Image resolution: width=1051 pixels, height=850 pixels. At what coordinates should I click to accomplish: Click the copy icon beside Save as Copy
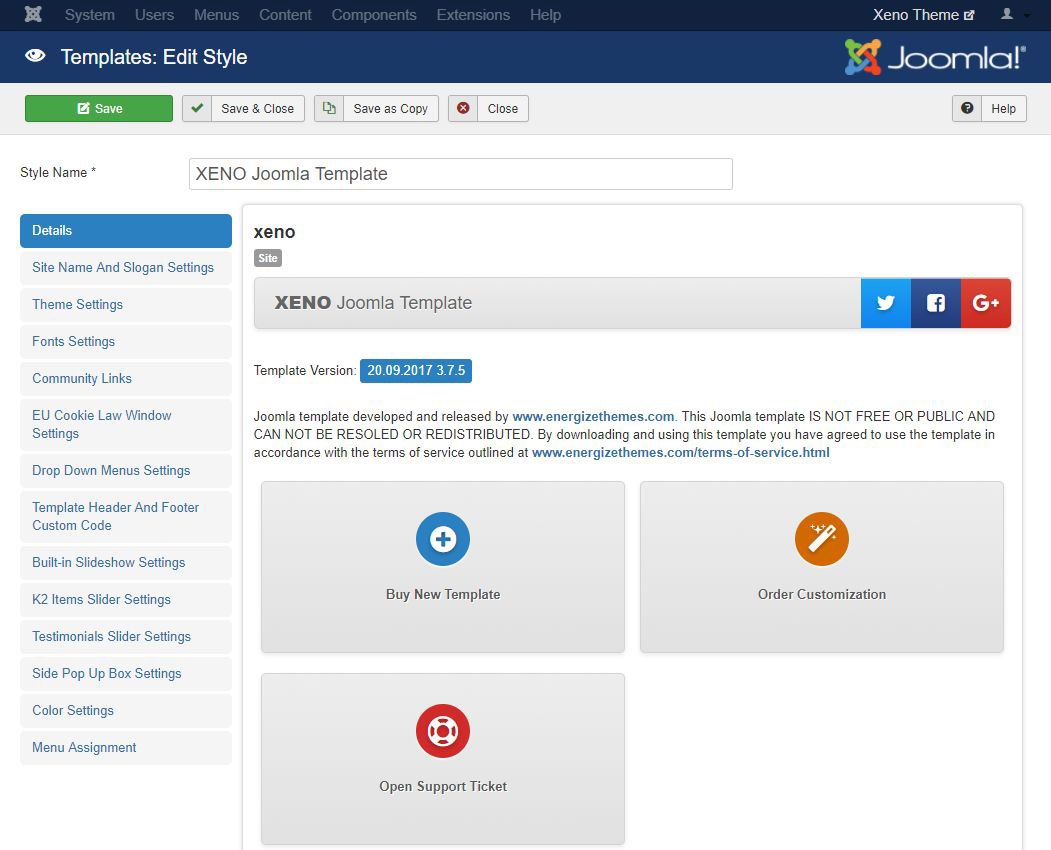(x=329, y=109)
